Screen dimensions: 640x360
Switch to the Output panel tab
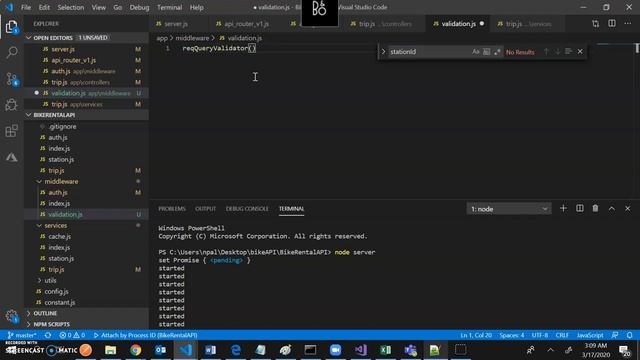(x=205, y=209)
